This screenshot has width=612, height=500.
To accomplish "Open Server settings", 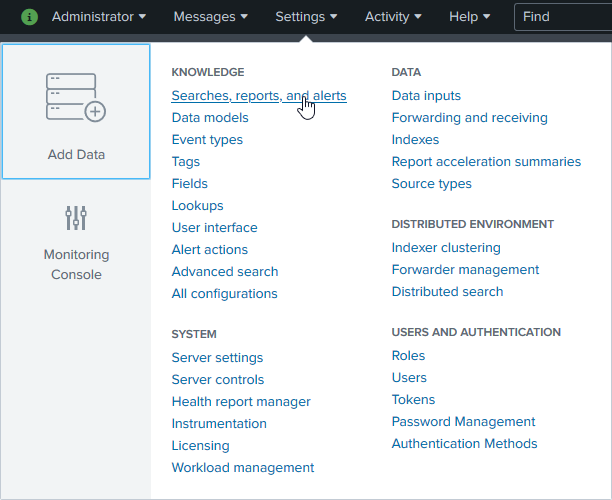I will [x=217, y=358].
